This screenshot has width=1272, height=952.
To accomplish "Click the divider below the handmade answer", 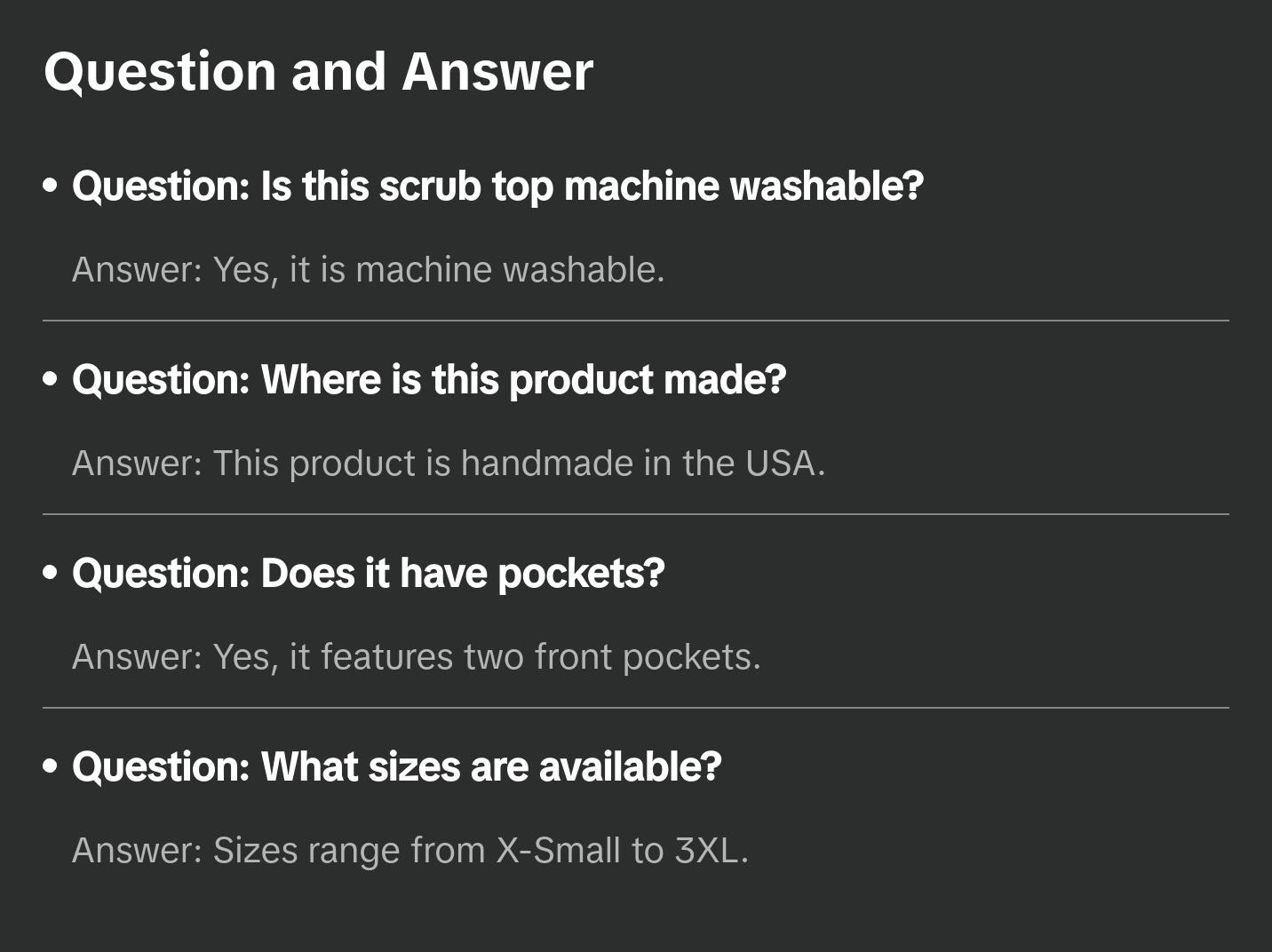I will point(635,514).
